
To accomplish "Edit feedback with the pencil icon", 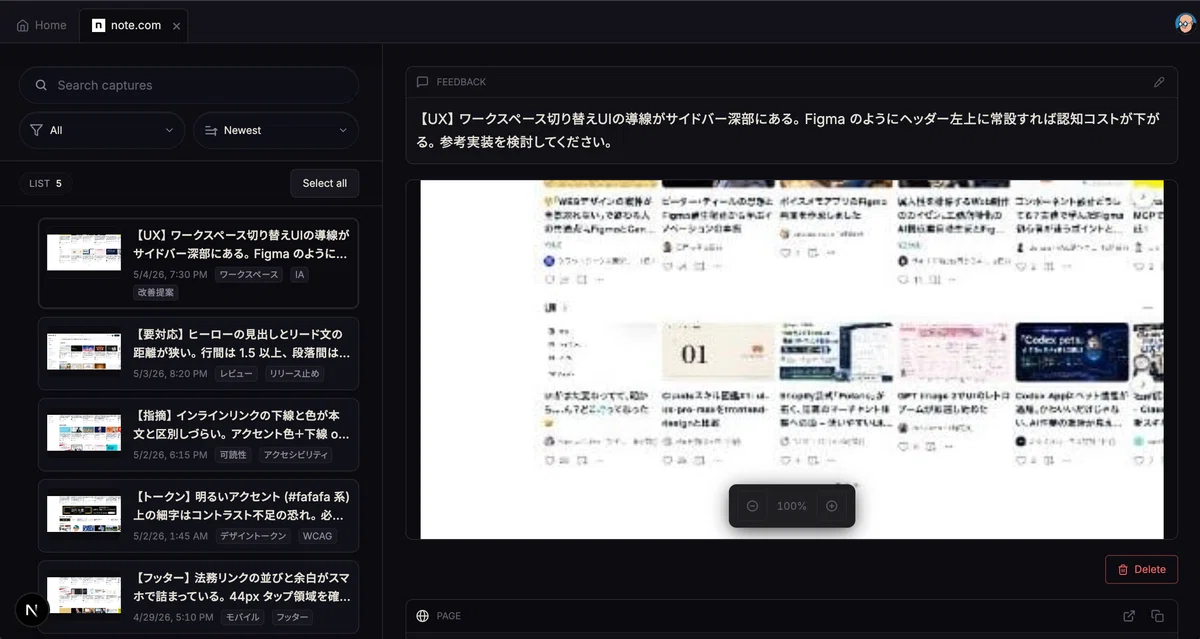I will [x=1159, y=82].
